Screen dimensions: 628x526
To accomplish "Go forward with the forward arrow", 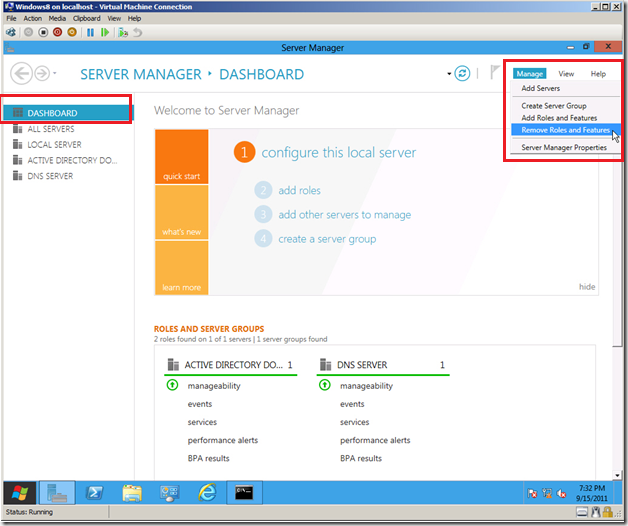I will coord(42,74).
